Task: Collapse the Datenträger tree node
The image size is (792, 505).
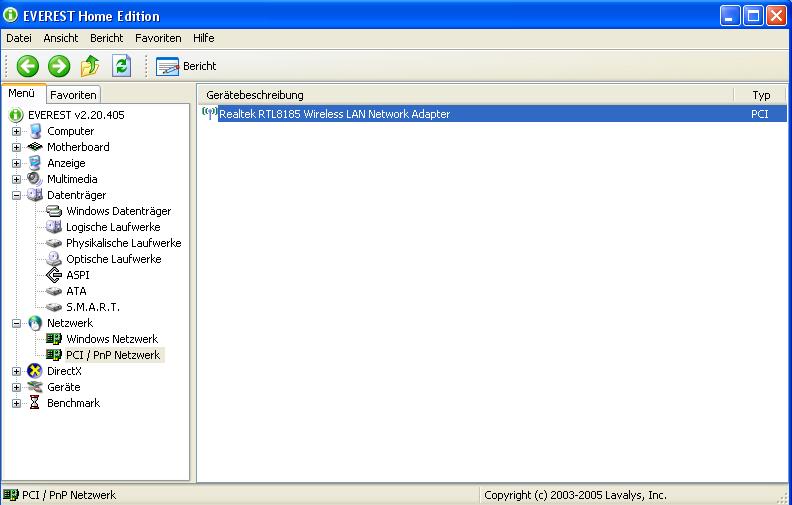Action: click(16, 195)
